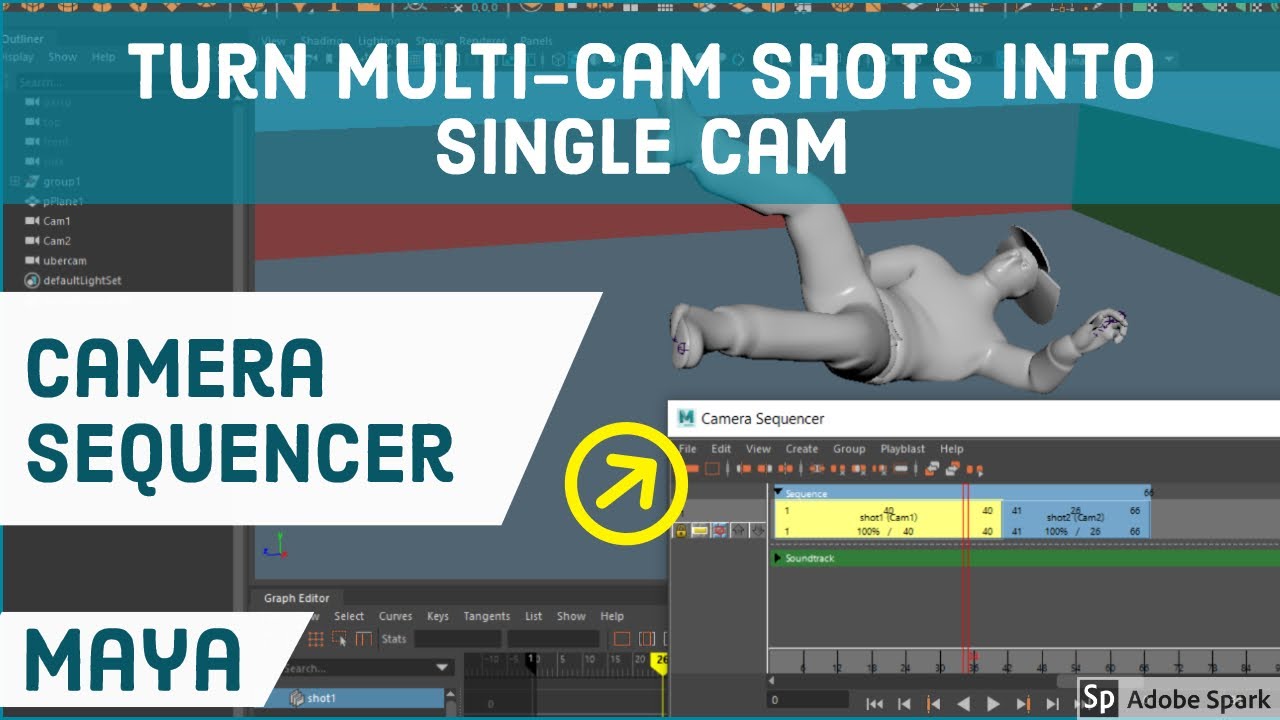Step back one frame in sequencer

click(904, 704)
